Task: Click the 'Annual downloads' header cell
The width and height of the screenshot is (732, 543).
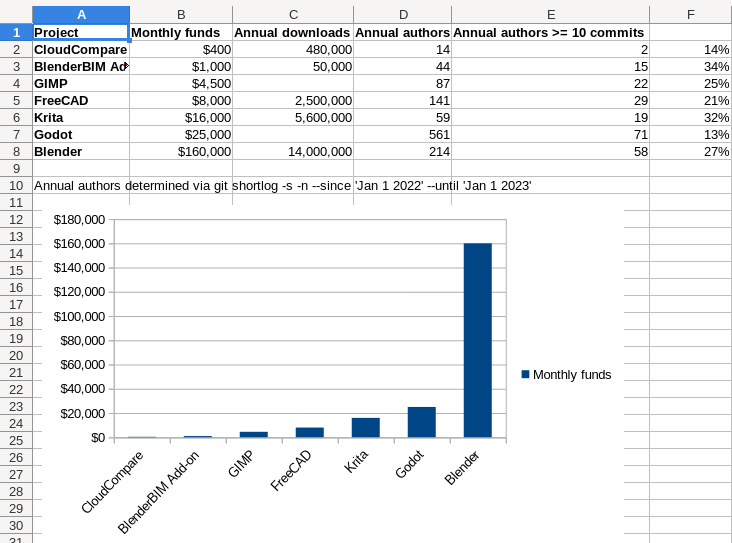Action: pos(293,32)
